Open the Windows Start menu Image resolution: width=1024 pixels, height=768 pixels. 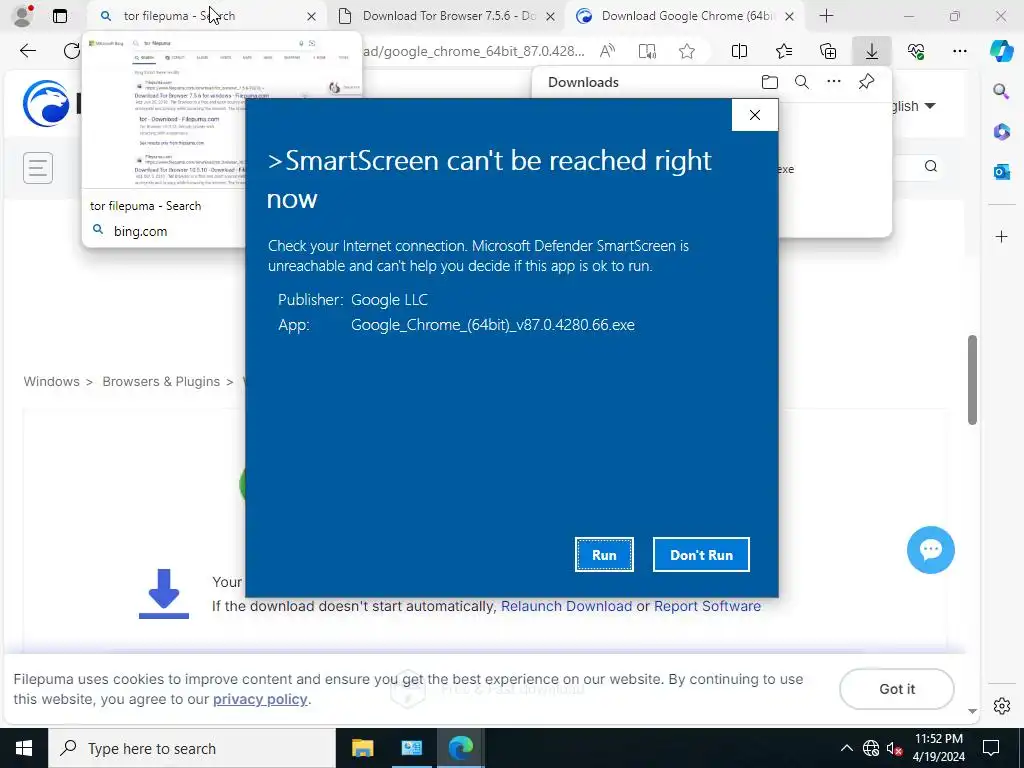click(24, 748)
